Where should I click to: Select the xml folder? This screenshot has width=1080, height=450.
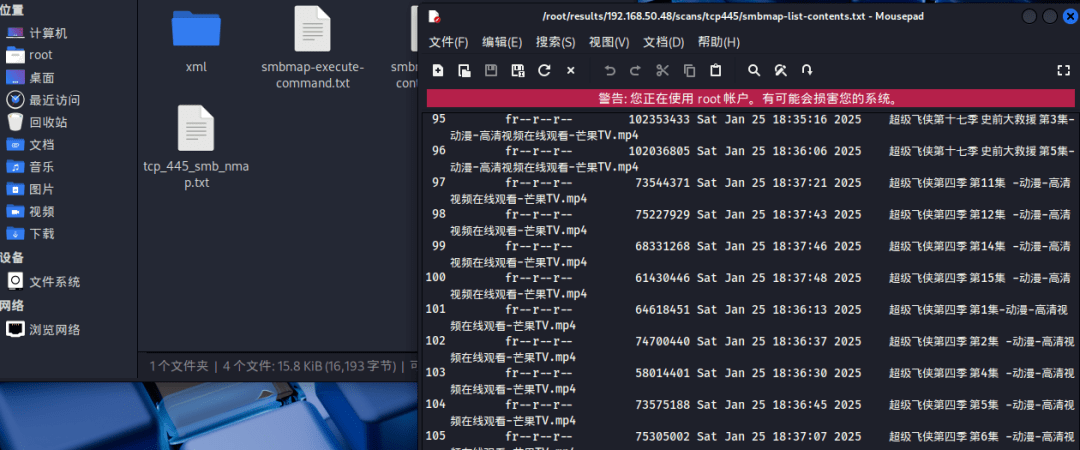pos(196,40)
